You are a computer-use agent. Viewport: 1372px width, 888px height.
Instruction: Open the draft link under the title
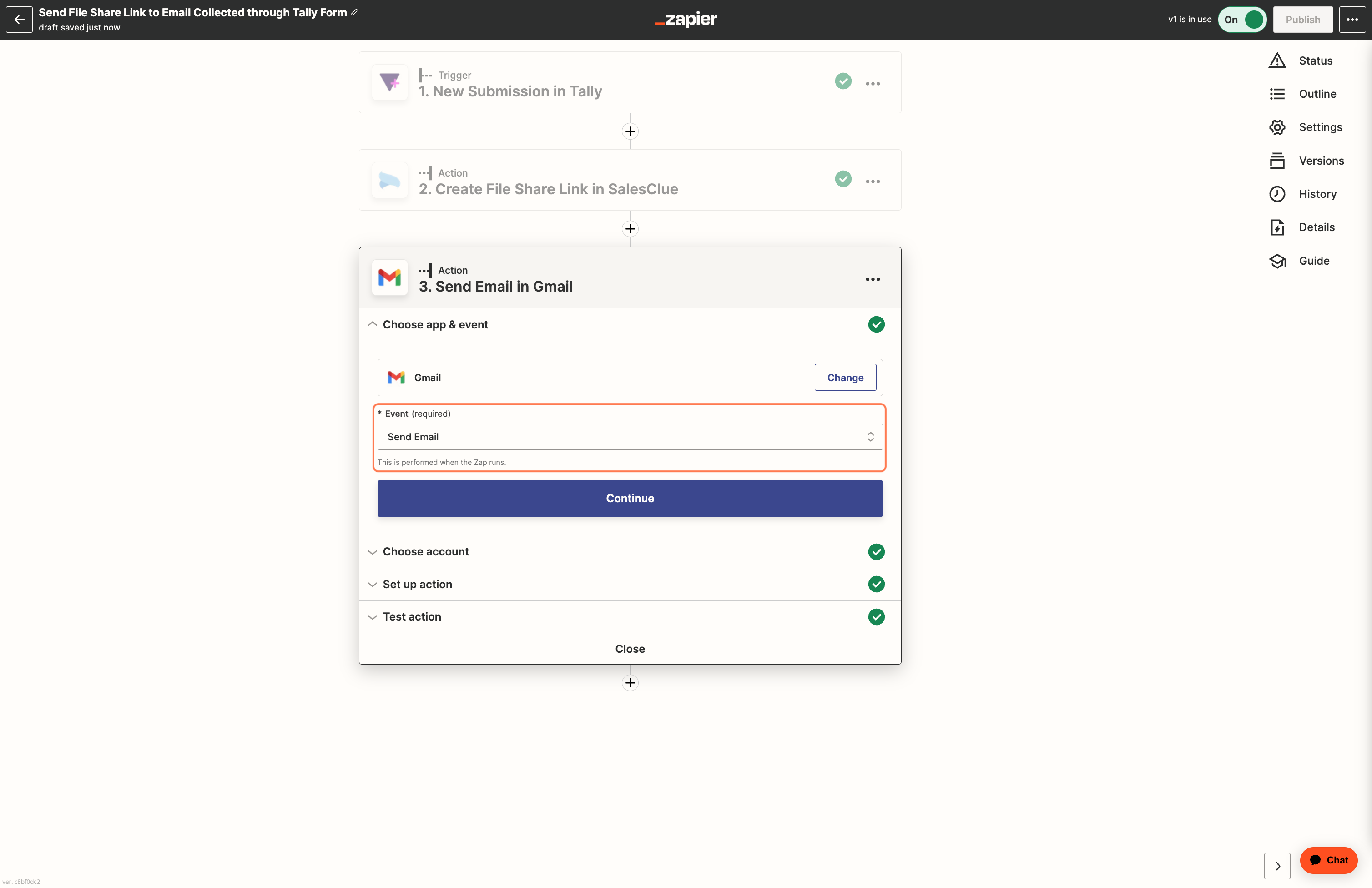(x=48, y=27)
